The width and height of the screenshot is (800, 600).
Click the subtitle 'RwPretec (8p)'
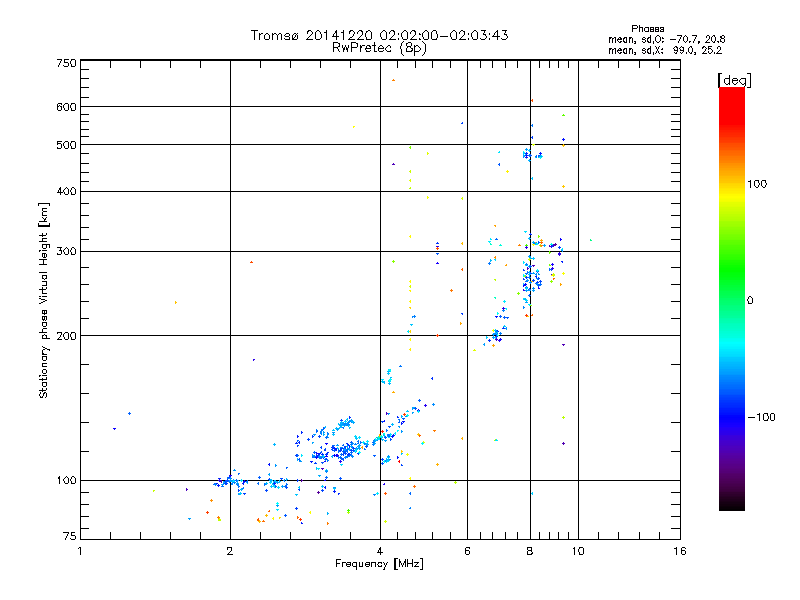click(380, 48)
